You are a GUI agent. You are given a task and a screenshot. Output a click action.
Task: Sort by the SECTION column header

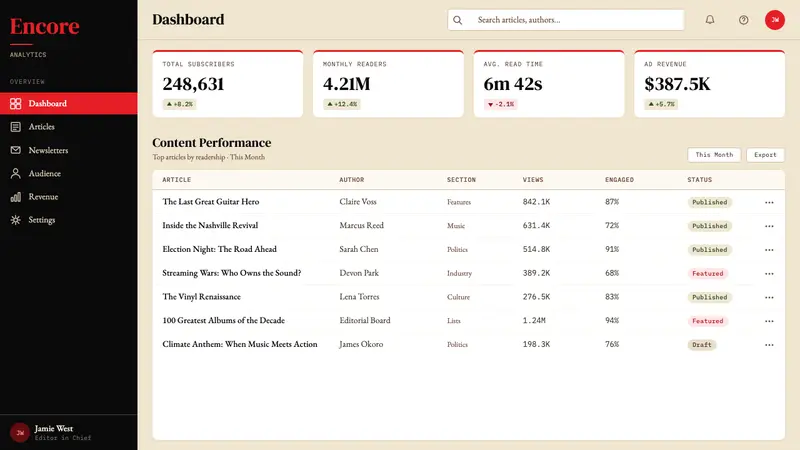point(461,180)
